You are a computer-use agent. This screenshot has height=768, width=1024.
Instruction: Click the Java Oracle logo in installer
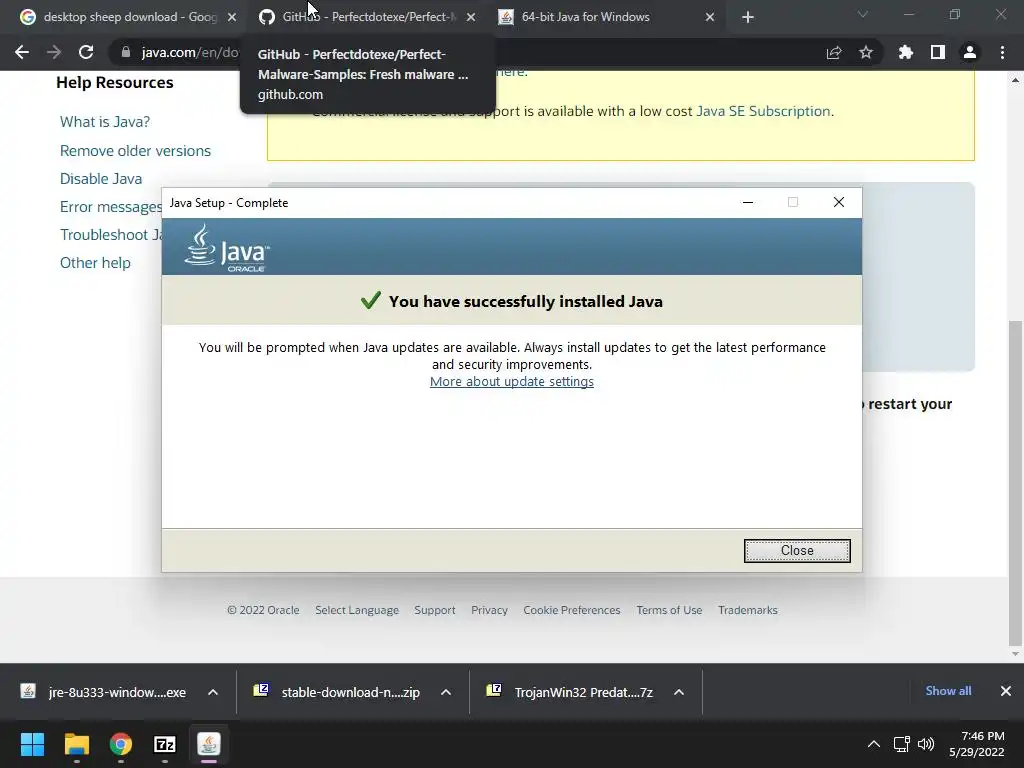[x=226, y=248]
